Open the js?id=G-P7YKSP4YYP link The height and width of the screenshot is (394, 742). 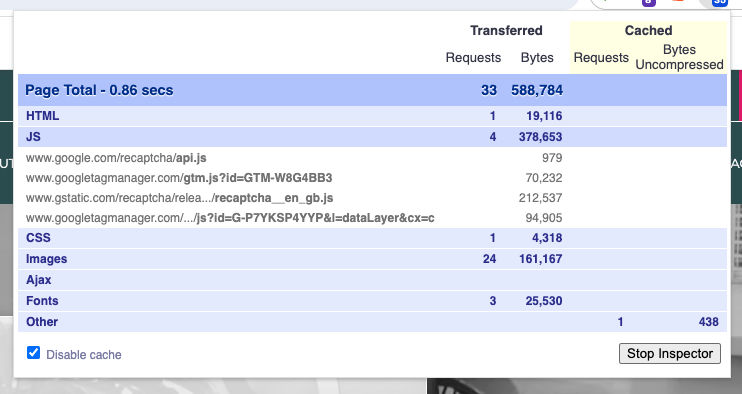click(230, 218)
